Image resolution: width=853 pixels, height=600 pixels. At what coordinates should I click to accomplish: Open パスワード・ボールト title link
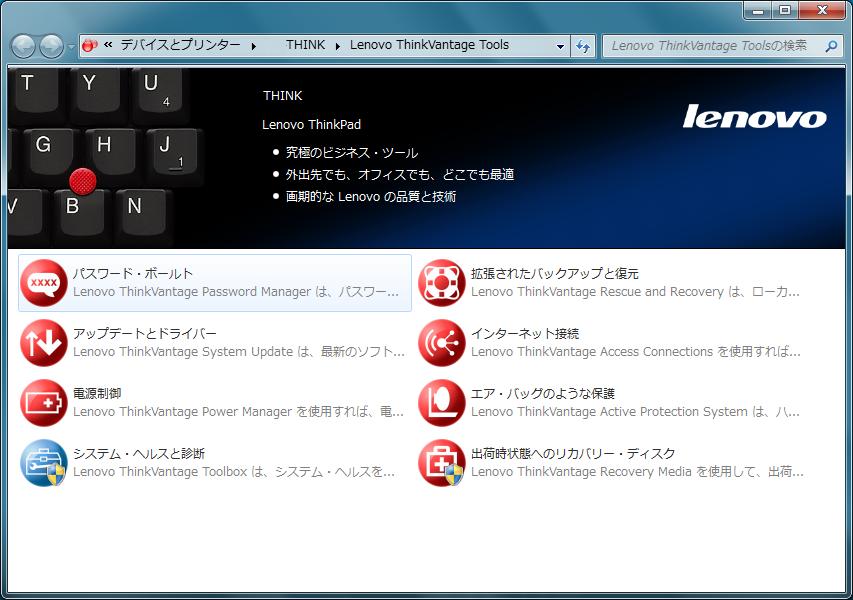pos(133,273)
